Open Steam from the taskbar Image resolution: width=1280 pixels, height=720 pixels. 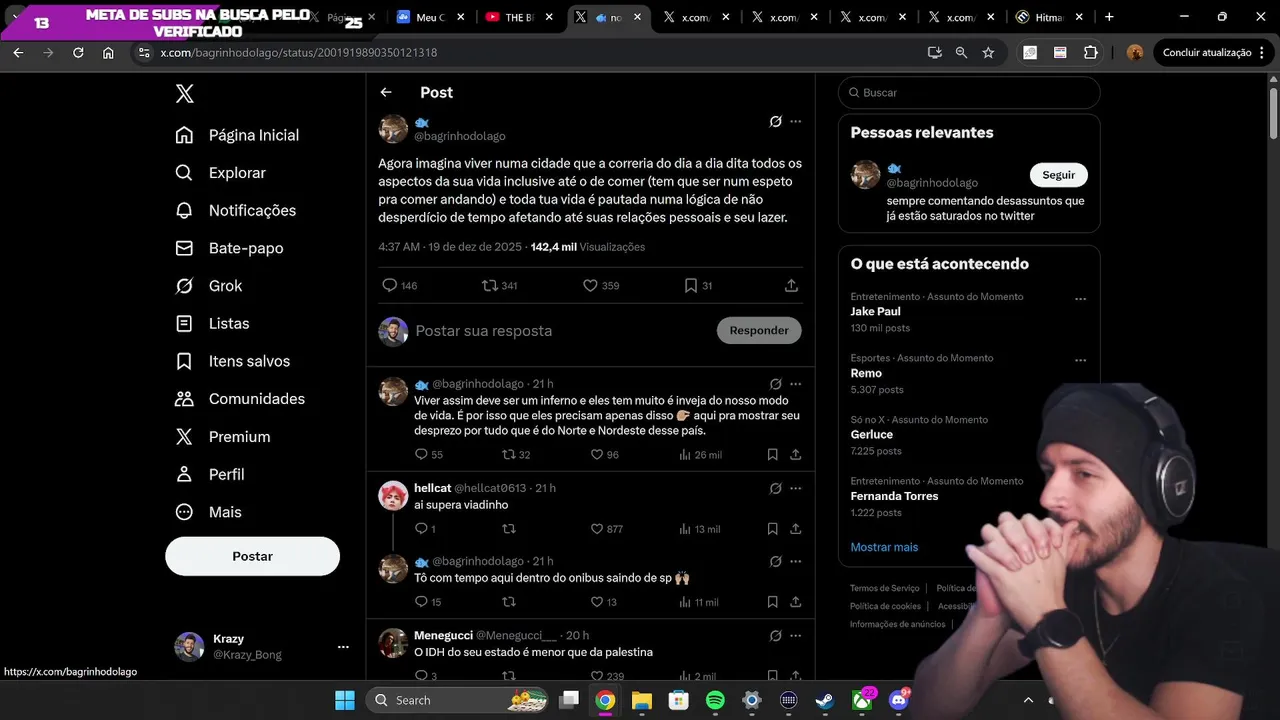click(x=824, y=700)
